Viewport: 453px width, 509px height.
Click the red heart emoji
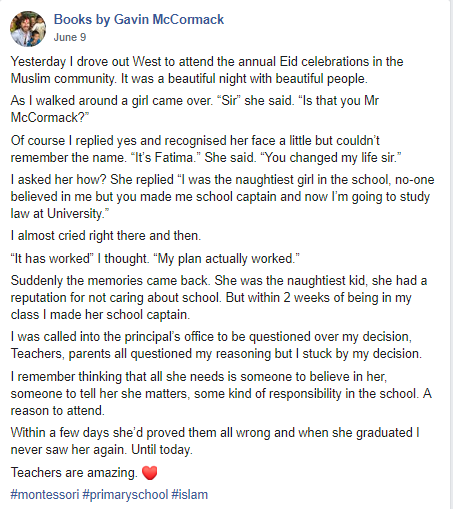pyautogui.click(x=149, y=473)
